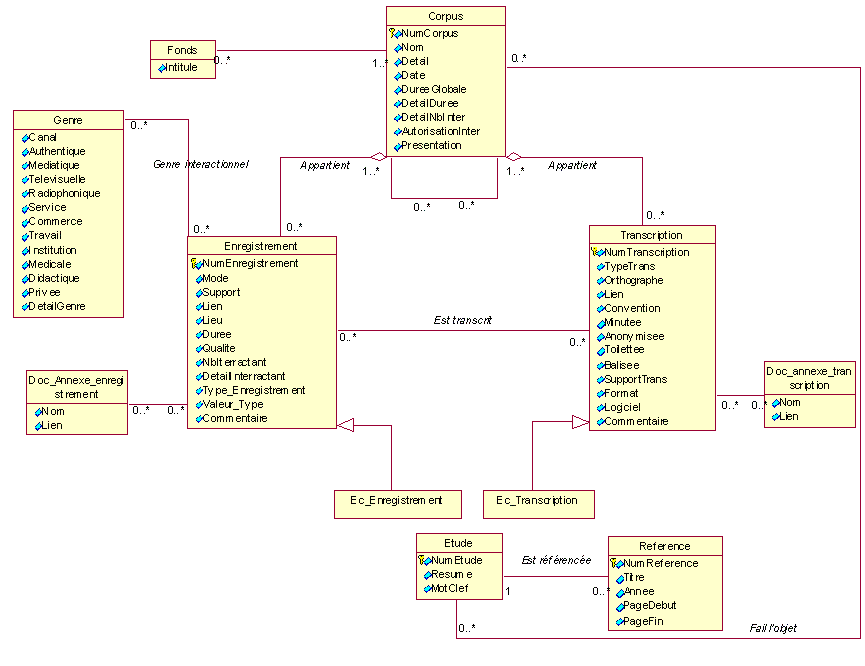Select the Lieu attribute
Screen dimensions: 865x666
[x=209, y=321]
